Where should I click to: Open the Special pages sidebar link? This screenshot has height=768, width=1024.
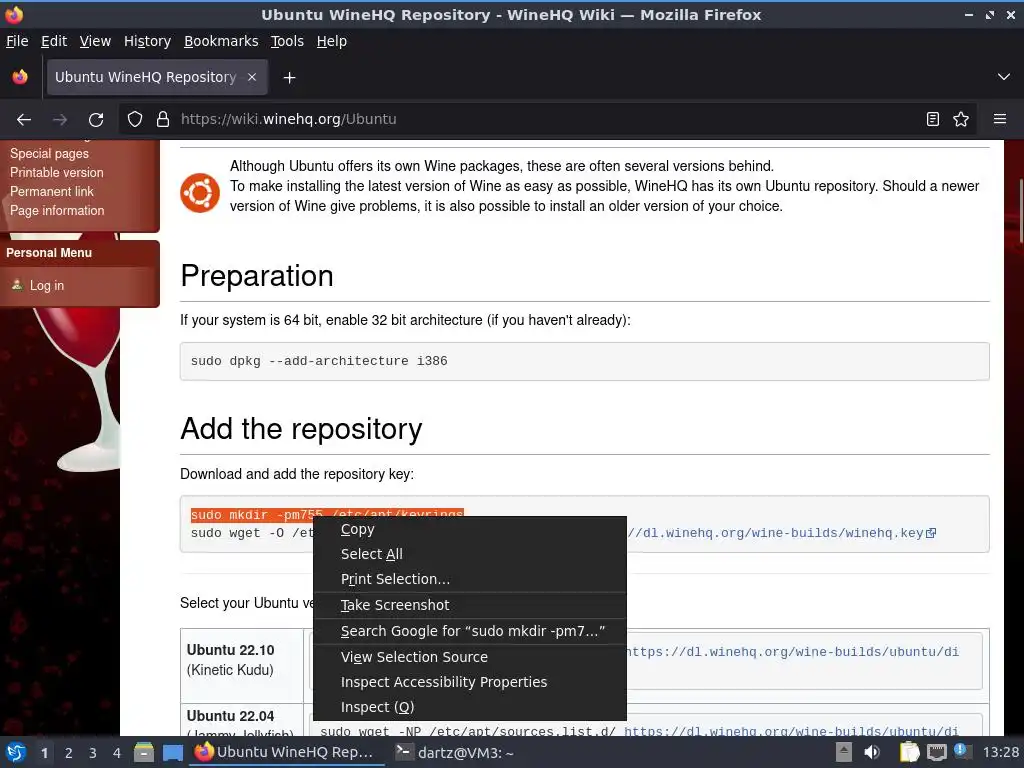49,153
